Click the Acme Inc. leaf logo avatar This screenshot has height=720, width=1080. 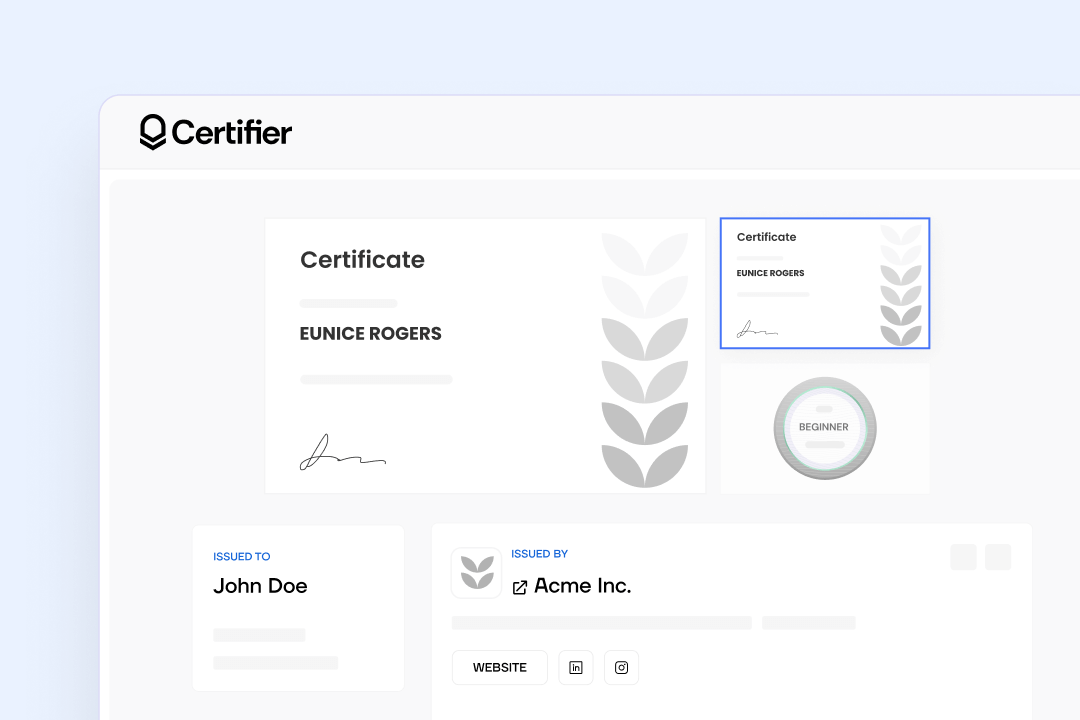point(477,573)
